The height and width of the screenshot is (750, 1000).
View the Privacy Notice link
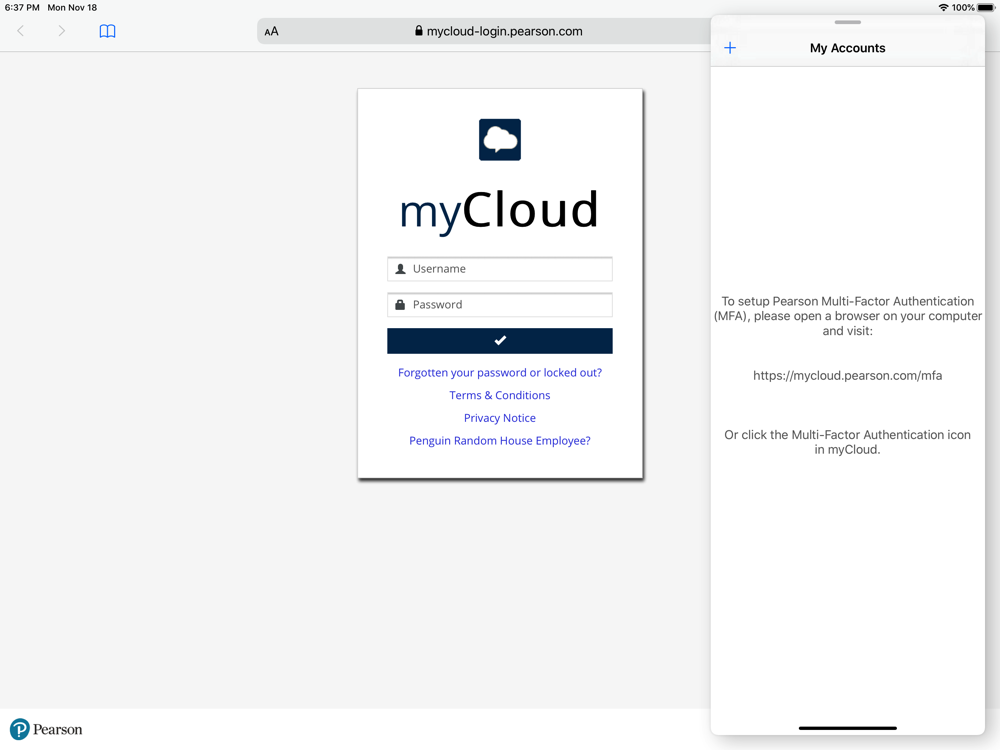click(500, 418)
